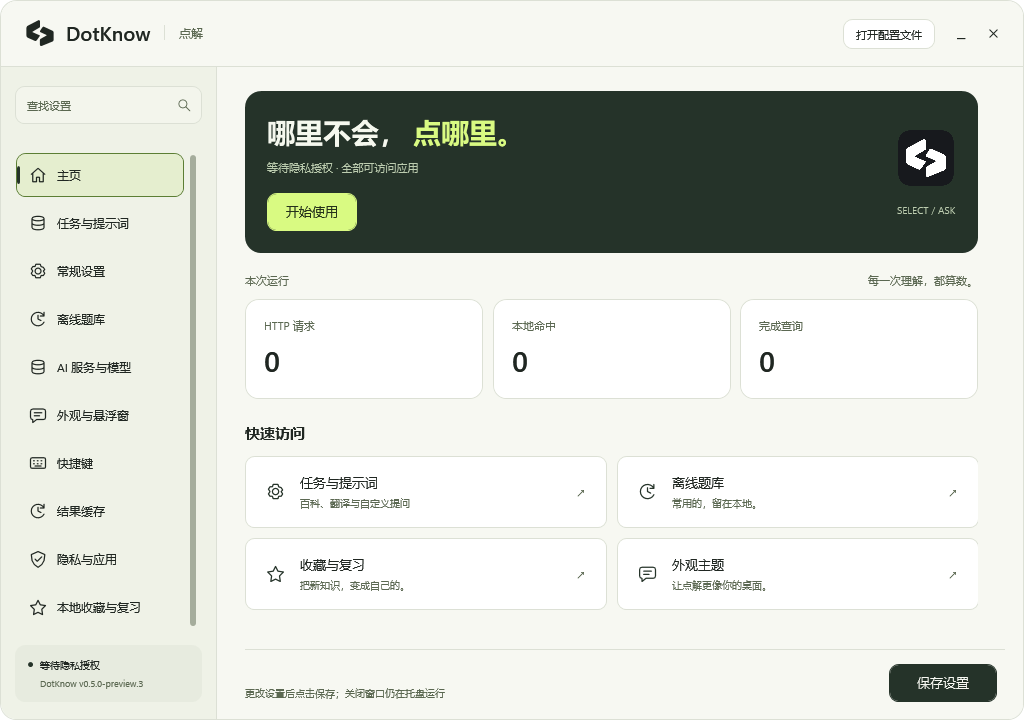Click the keyboard icon beside 快捷键

(x=38, y=463)
